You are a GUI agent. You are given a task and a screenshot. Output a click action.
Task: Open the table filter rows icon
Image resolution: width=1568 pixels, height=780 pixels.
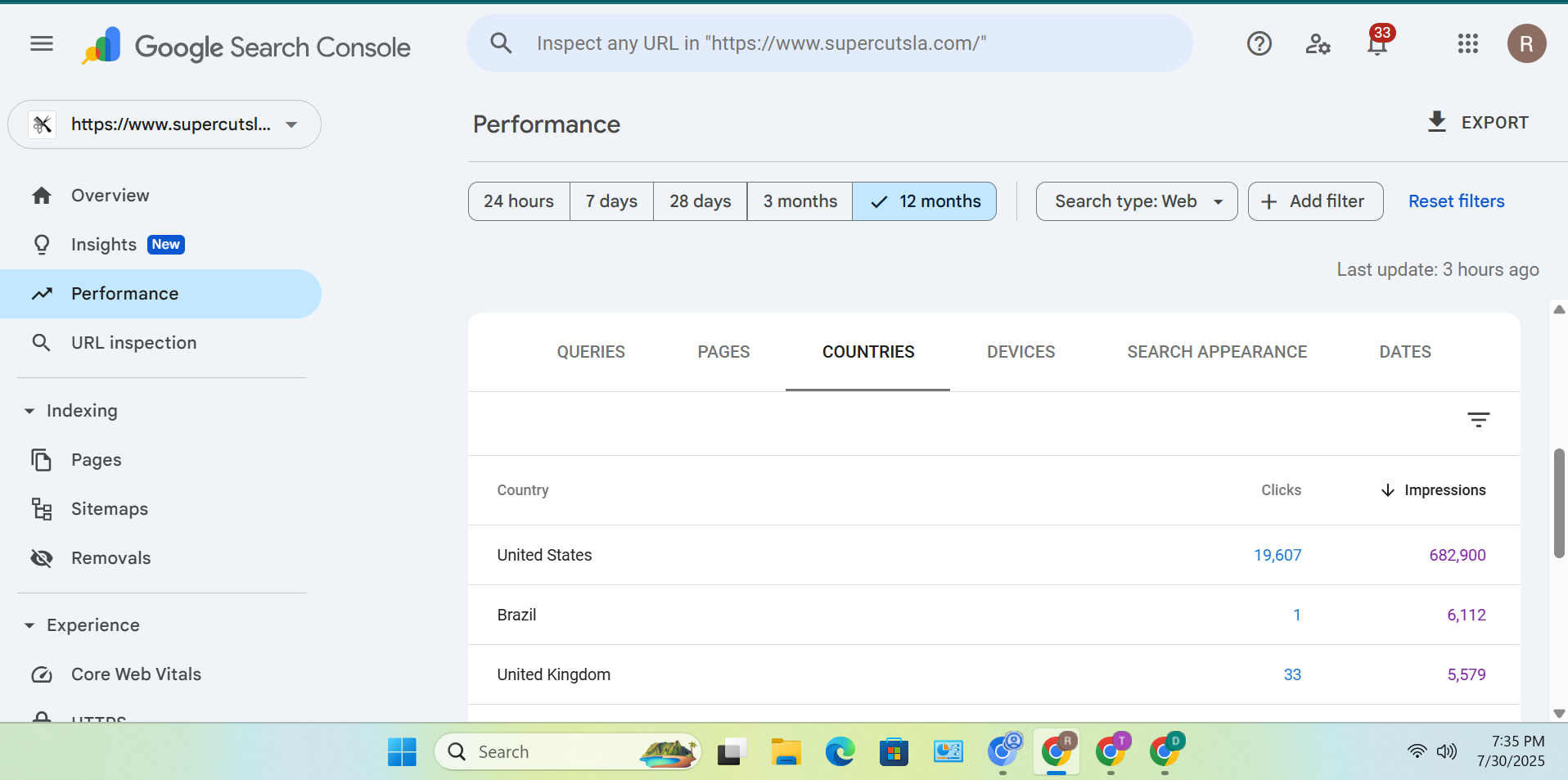(1478, 420)
